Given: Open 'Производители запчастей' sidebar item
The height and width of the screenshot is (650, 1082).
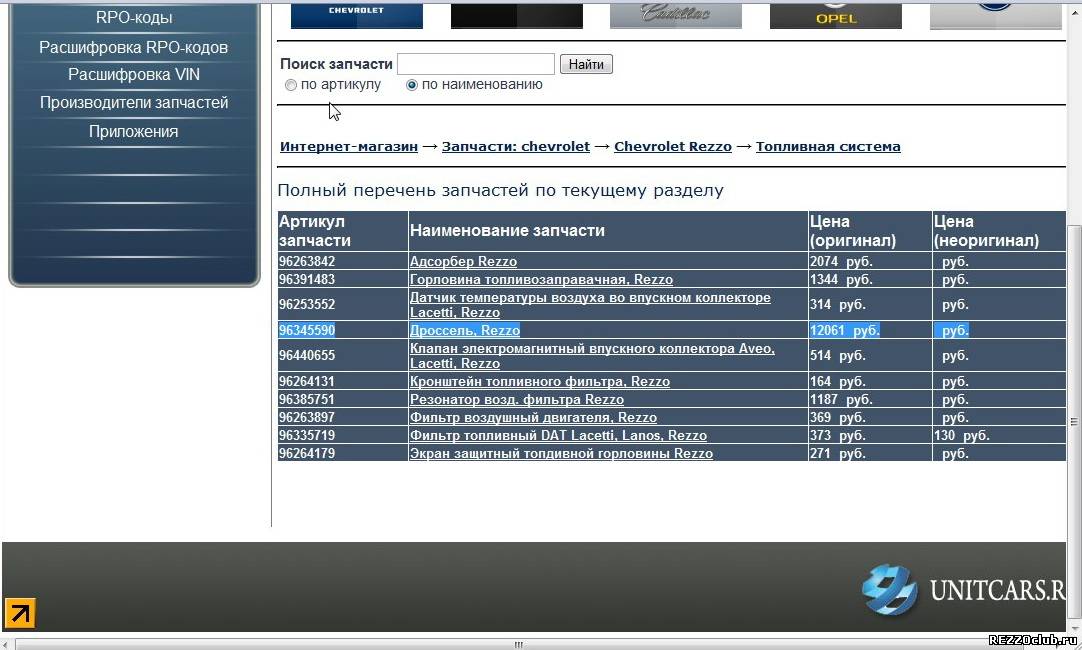Looking at the screenshot, I should pos(134,103).
